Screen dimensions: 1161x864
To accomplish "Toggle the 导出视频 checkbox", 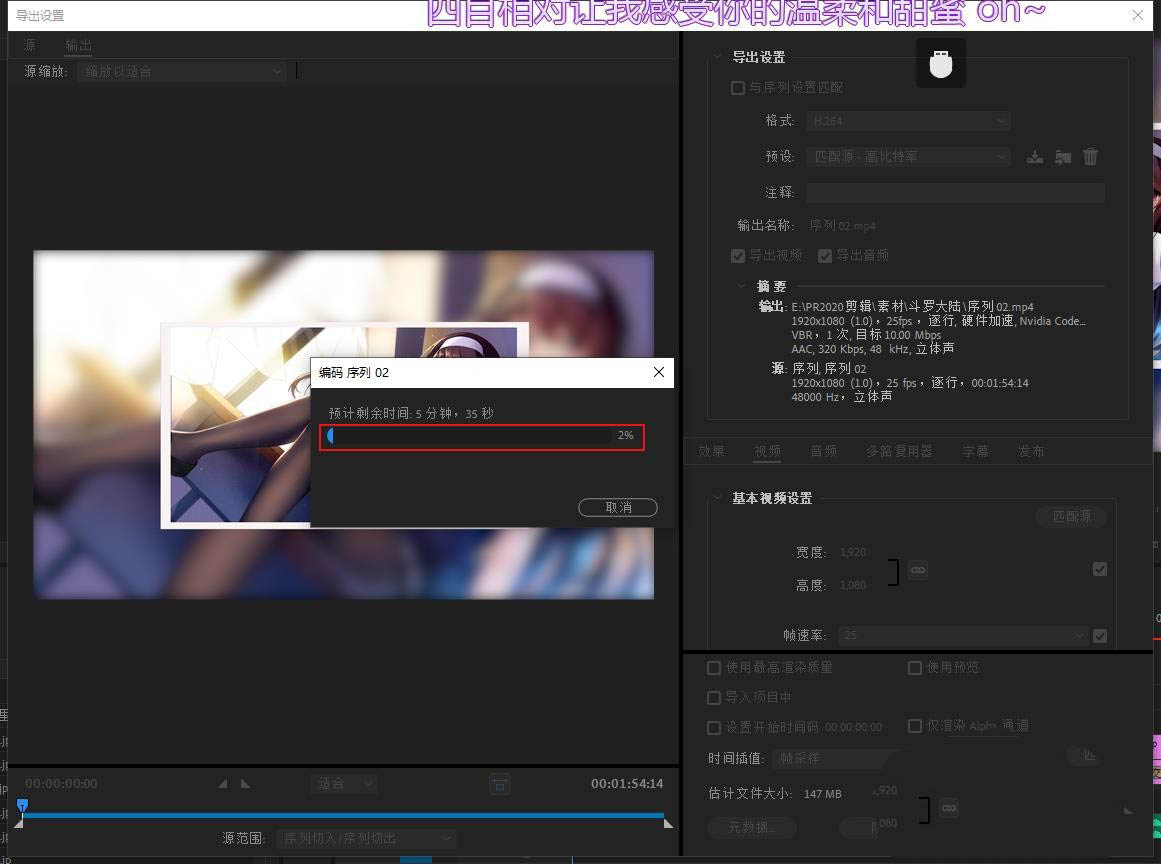I will pyautogui.click(x=738, y=256).
